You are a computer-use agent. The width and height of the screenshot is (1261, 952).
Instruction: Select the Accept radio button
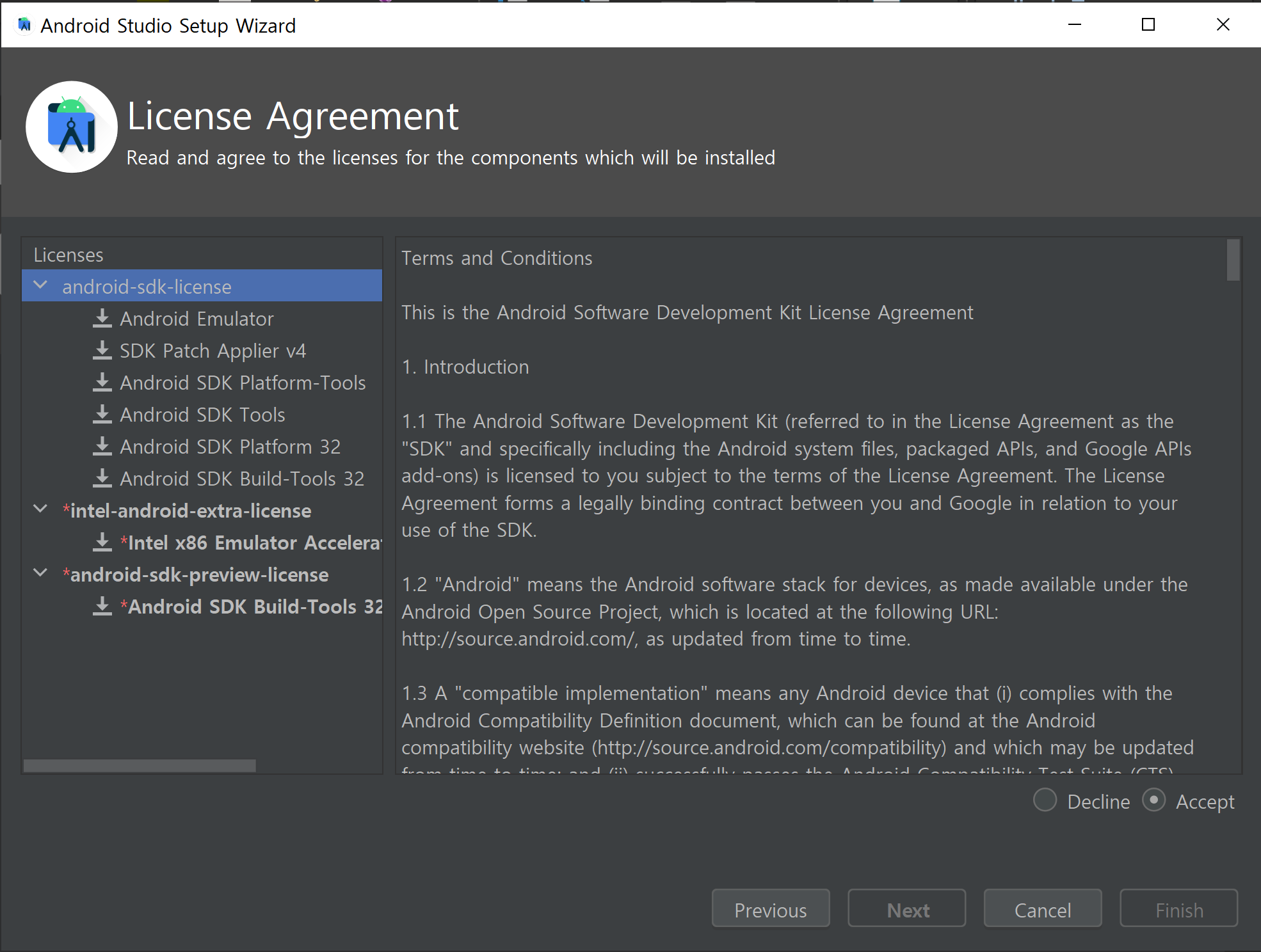pyautogui.click(x=1153, y=800)
